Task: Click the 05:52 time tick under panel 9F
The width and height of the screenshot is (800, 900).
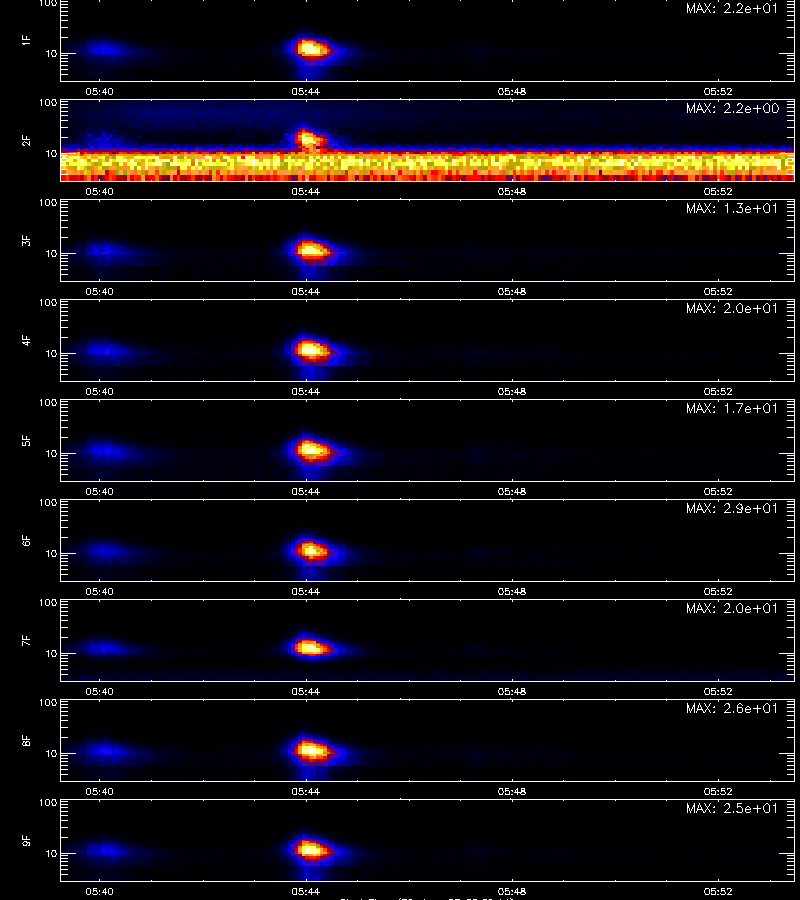Action: pyautogui.click(x=718, y=891)
